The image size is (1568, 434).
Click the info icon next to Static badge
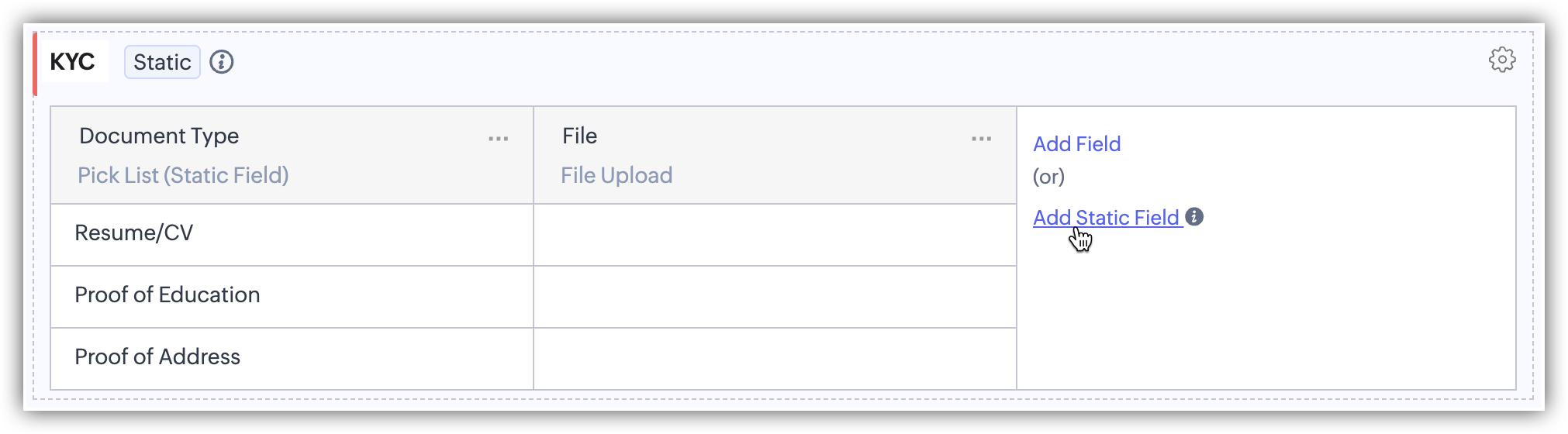click(x=222, y=62)
